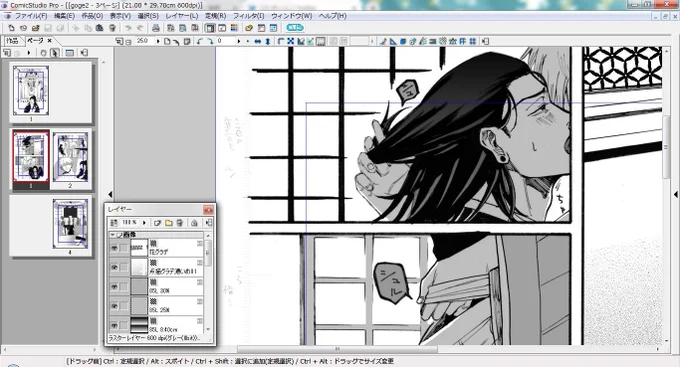Viewport: 680px width, 367px height.
Task: Open the rotation angle dropdown arrow
Action: tap(239, 41)
